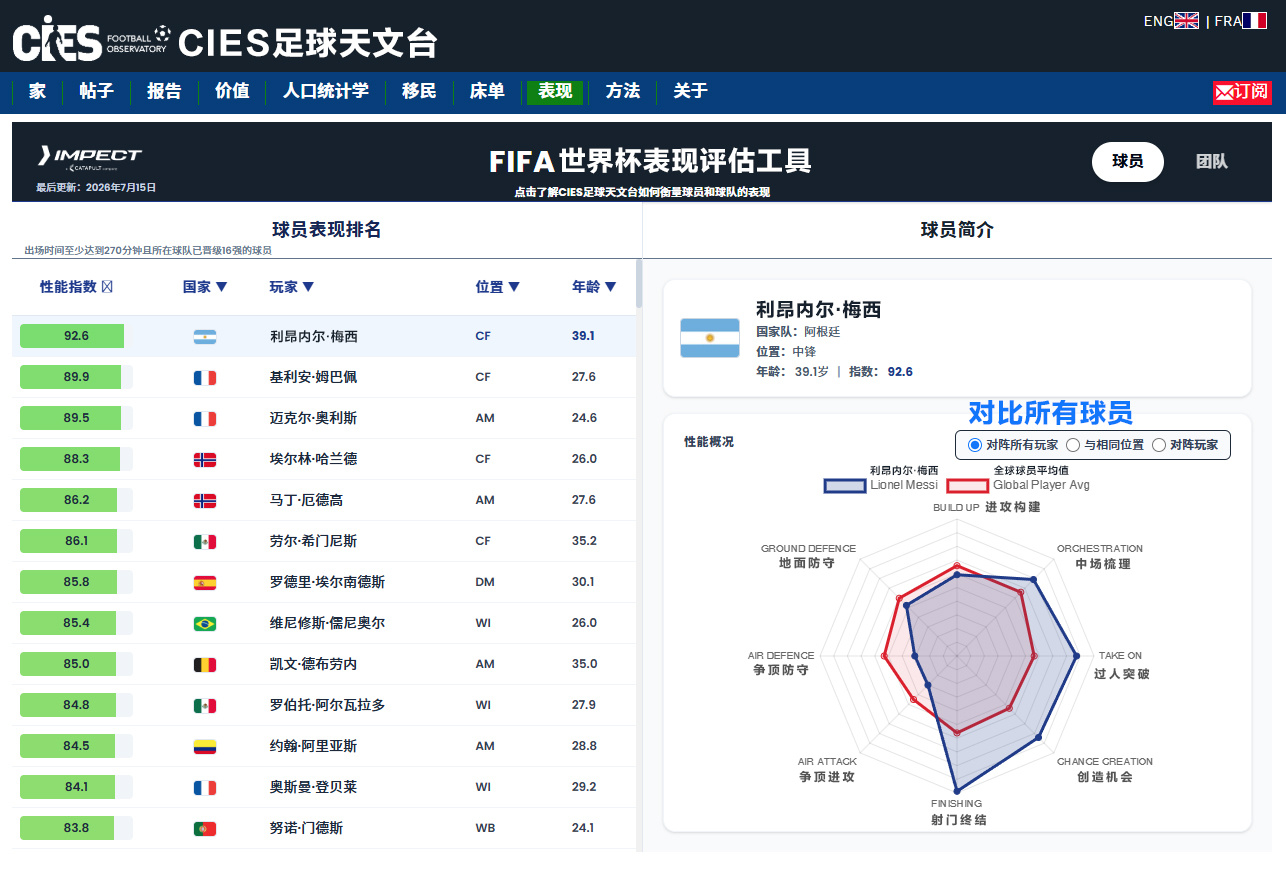The image size is (1286, 869).
Task: Click the Brazil flag beside 维尼修斯·儒尼奥尔
Action: (x=205, y=624)
